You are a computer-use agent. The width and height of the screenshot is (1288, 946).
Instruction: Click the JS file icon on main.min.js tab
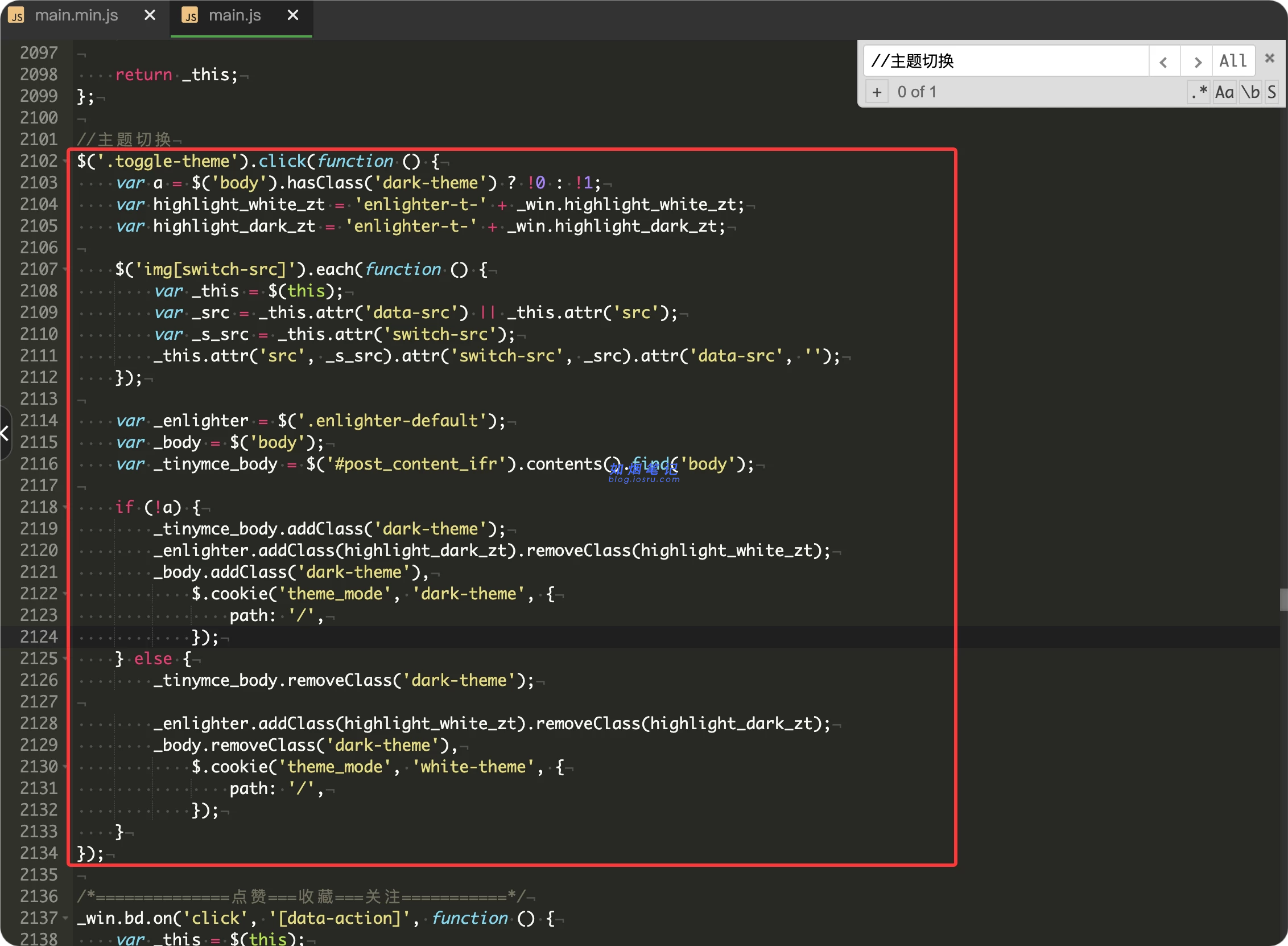click(x=17, y=15)
